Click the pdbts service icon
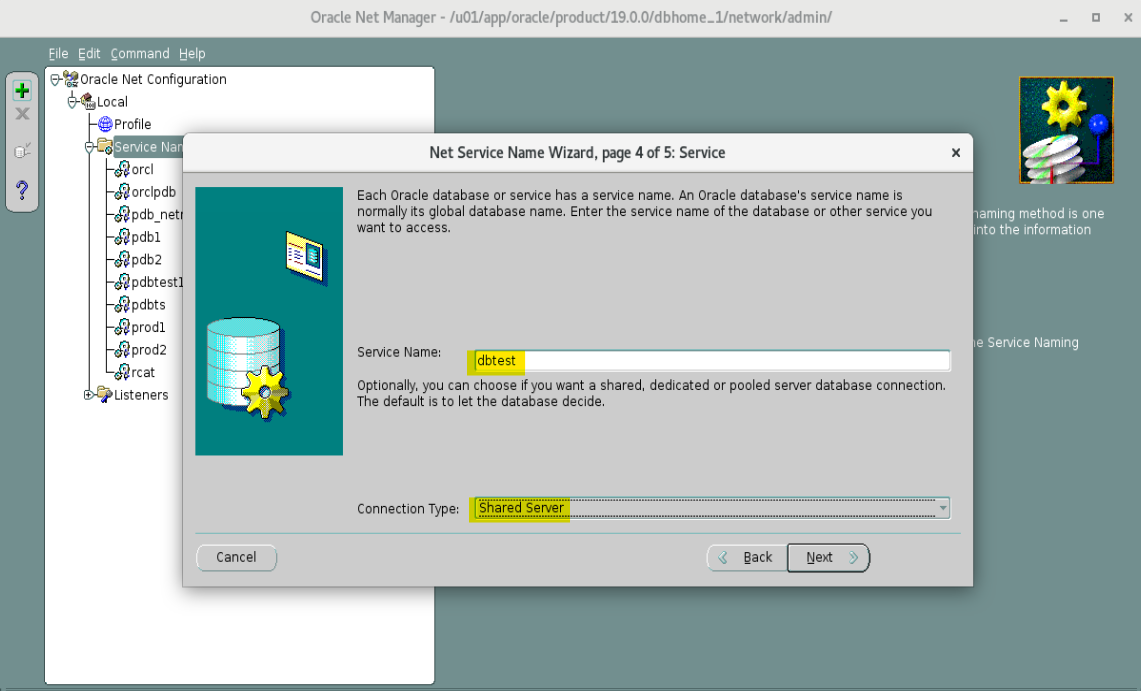The height and width of the screenshot is (691, 1141). (122, 304)
